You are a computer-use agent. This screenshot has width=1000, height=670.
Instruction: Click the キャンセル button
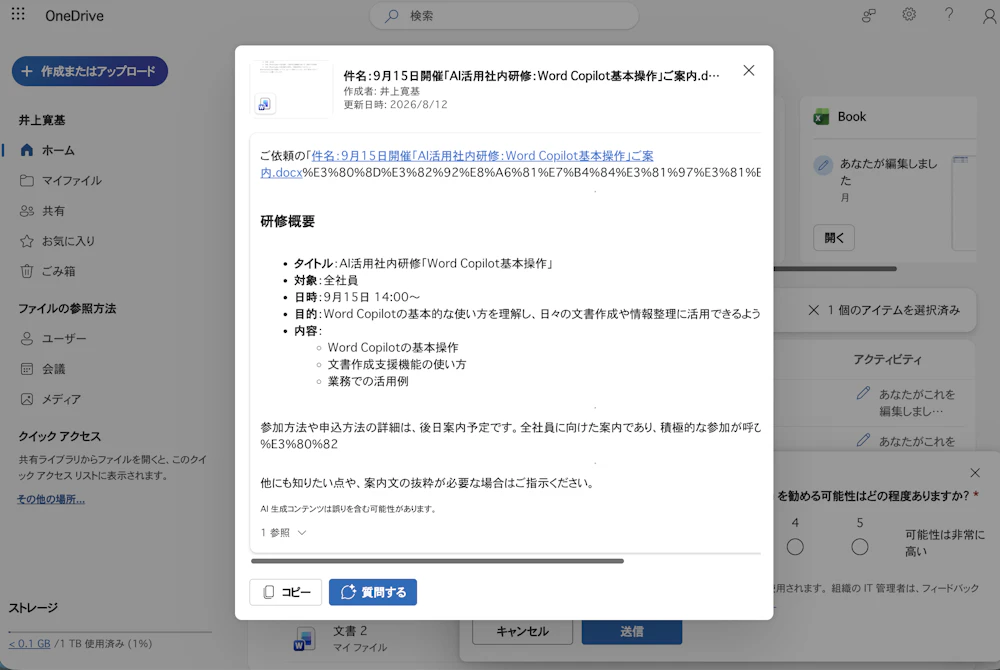tap(522, 631)
